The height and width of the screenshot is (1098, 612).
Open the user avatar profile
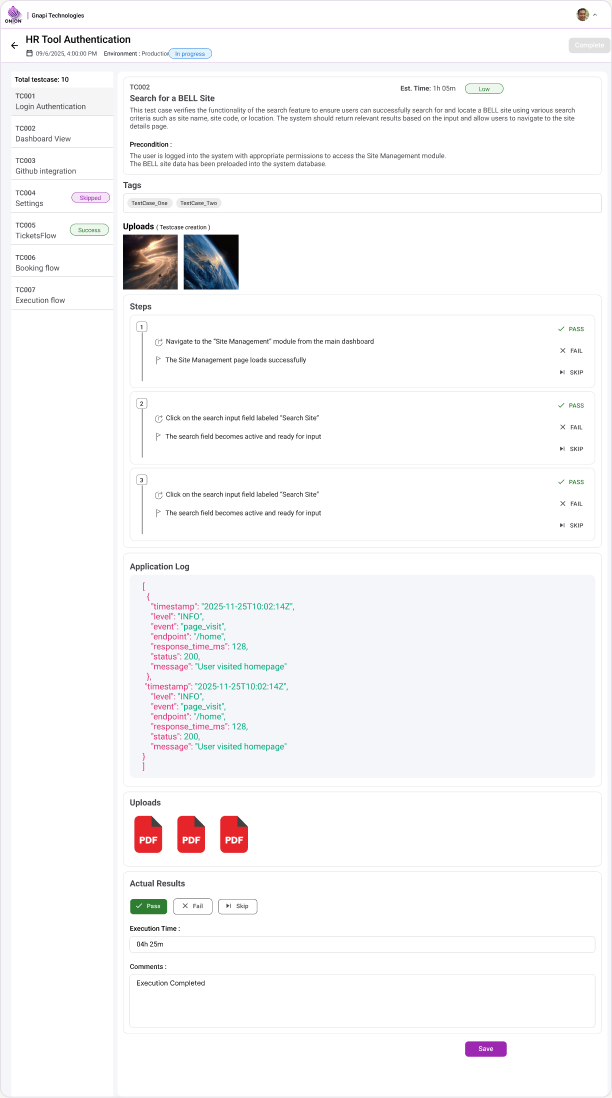(x=582, y=14)
